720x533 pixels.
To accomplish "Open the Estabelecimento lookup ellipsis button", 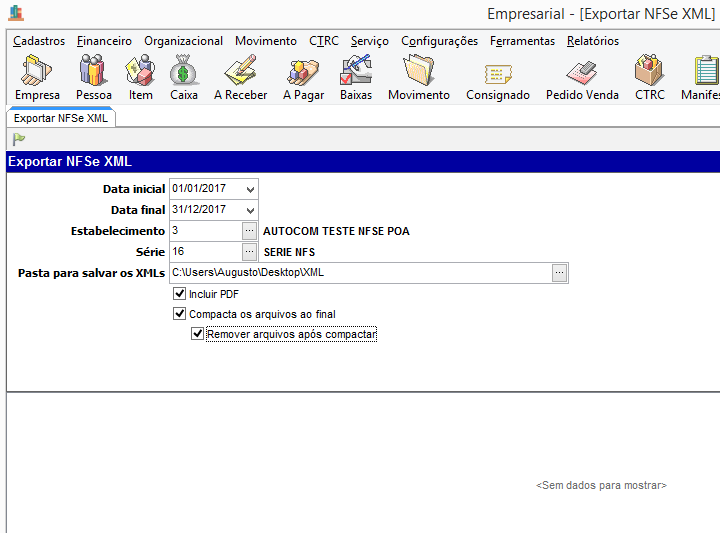I will click(249, 231).
